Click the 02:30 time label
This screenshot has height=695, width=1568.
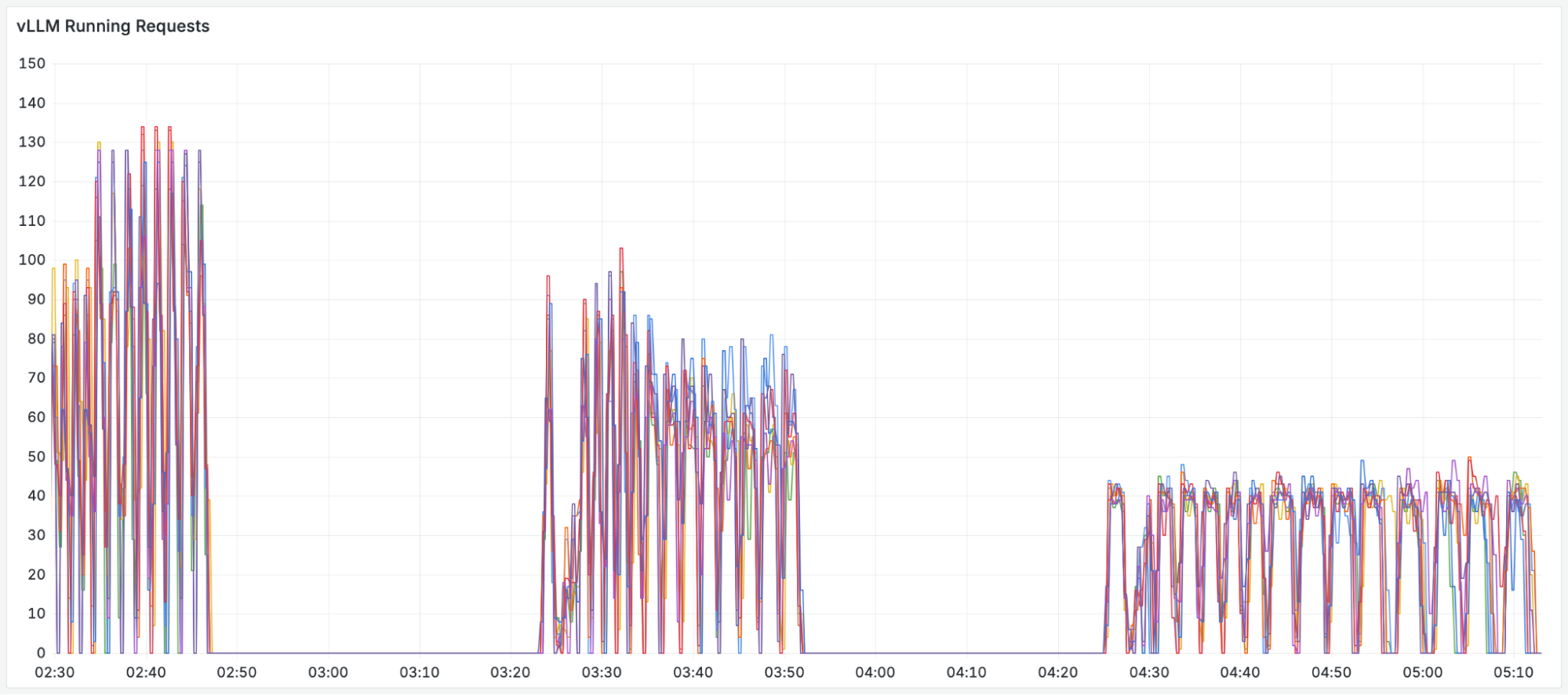pyautogui.click(x=55, y=672)
